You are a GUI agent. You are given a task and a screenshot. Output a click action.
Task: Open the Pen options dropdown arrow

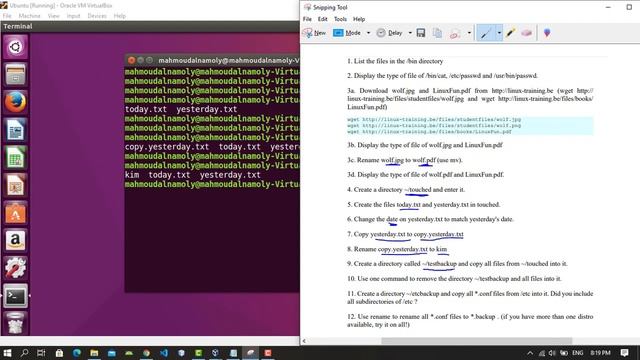(499, 33)
